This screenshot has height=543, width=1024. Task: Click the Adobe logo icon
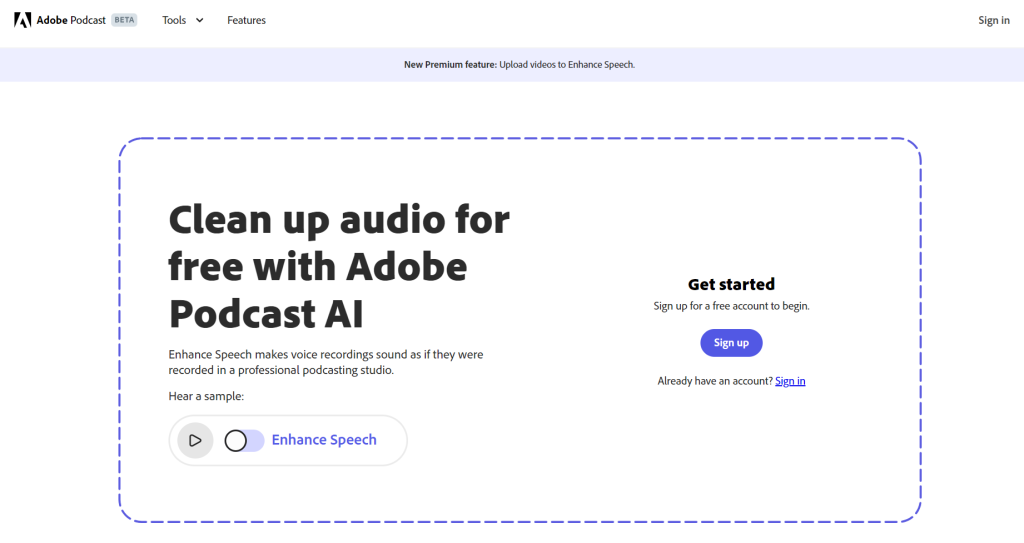tap(22, 20)
